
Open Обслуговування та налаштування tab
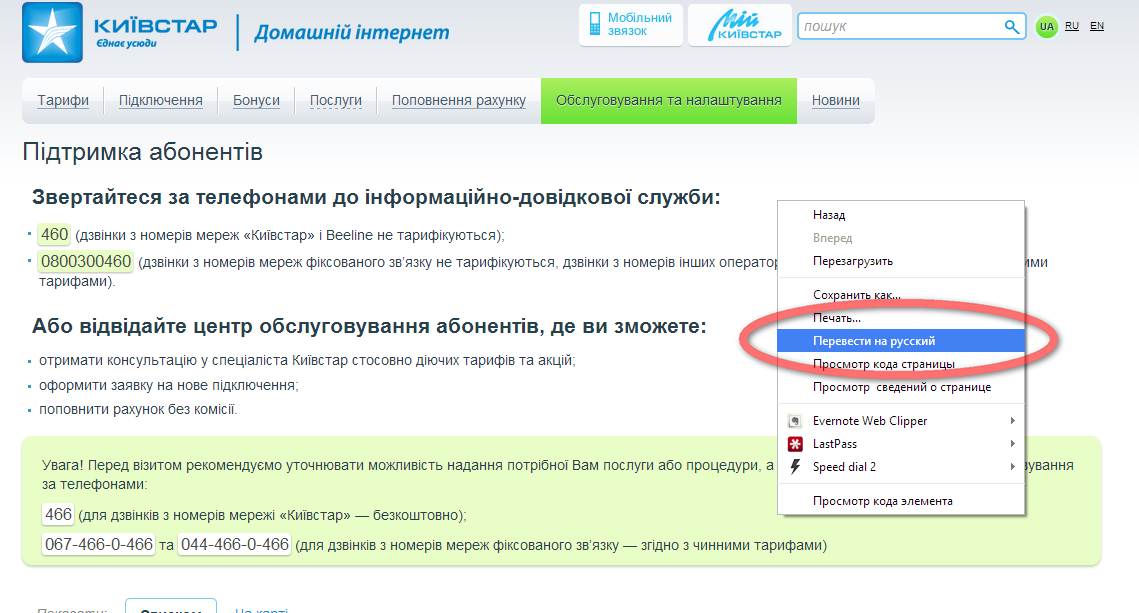point(669,101)
